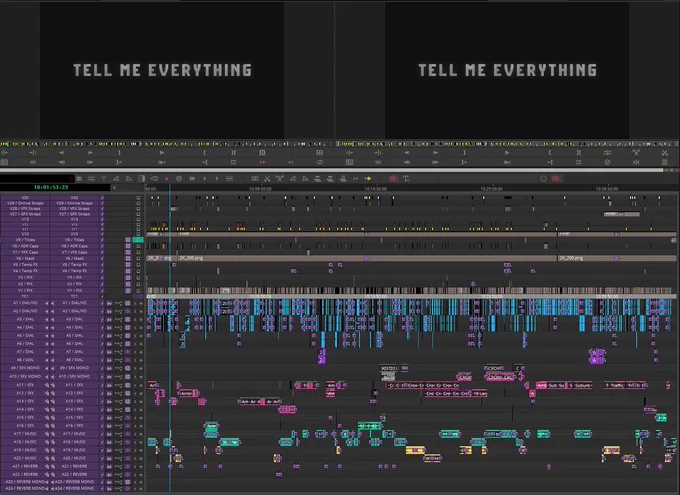The height and width of the screenshot is (495, 680).
Task: Toggle Source/Record mode in timeline toolbar
Action: point(141,179)
